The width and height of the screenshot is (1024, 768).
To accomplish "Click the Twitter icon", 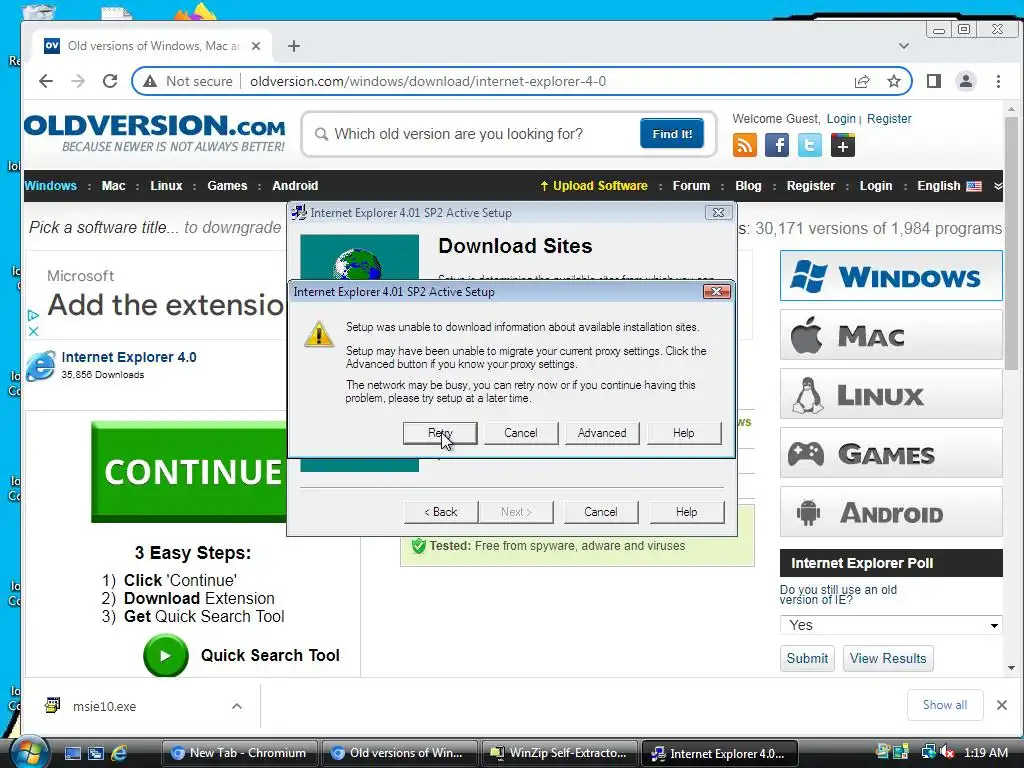I will point(809,145).
